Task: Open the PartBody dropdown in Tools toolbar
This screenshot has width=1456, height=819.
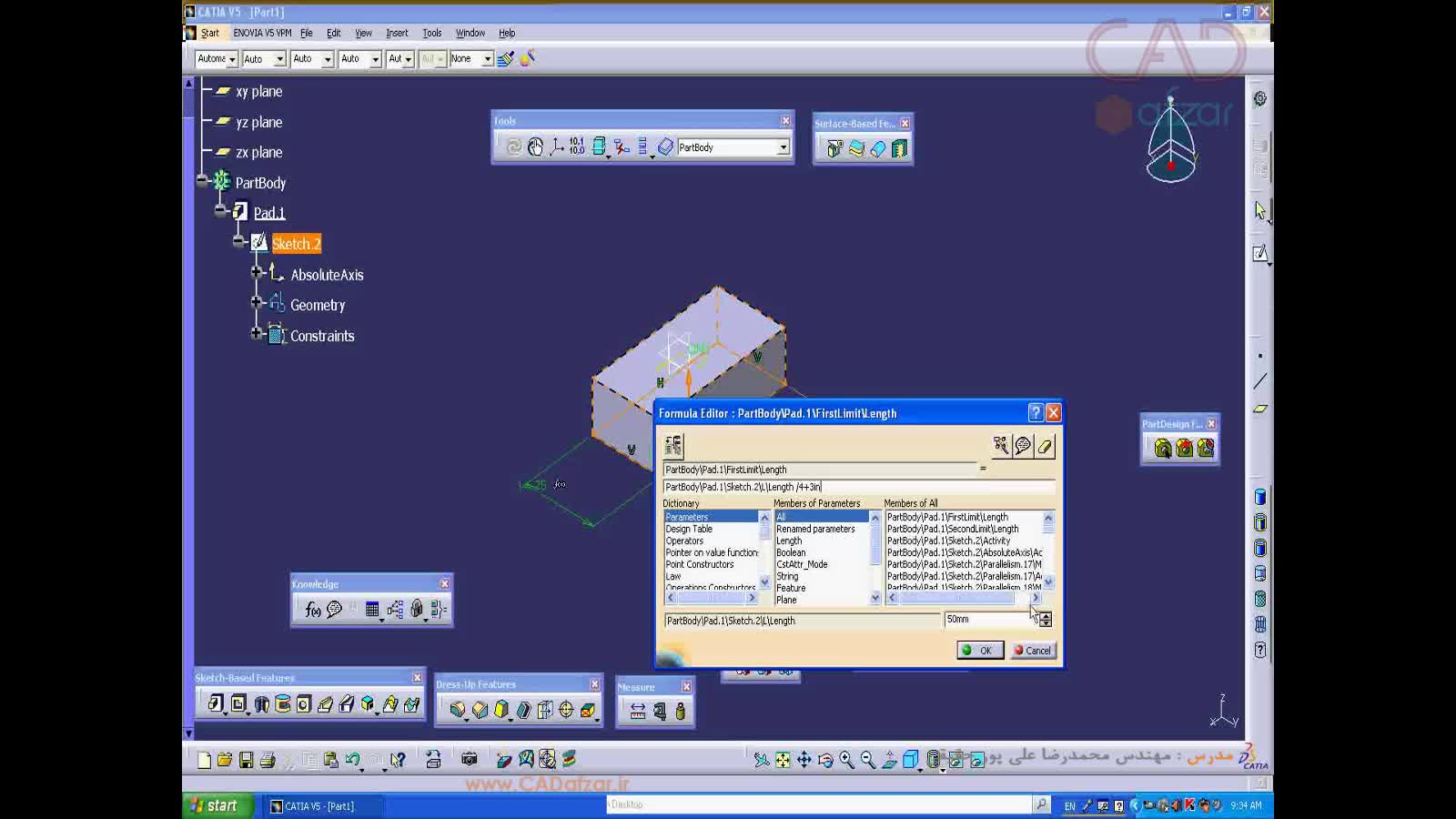Action: (783, 147)
